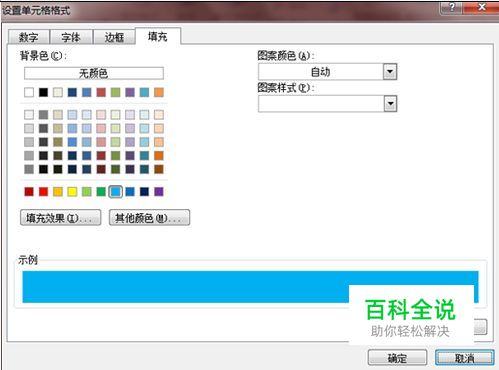
Task: Close the 设置单元格格式 dialog
Action: pos(481,7)
